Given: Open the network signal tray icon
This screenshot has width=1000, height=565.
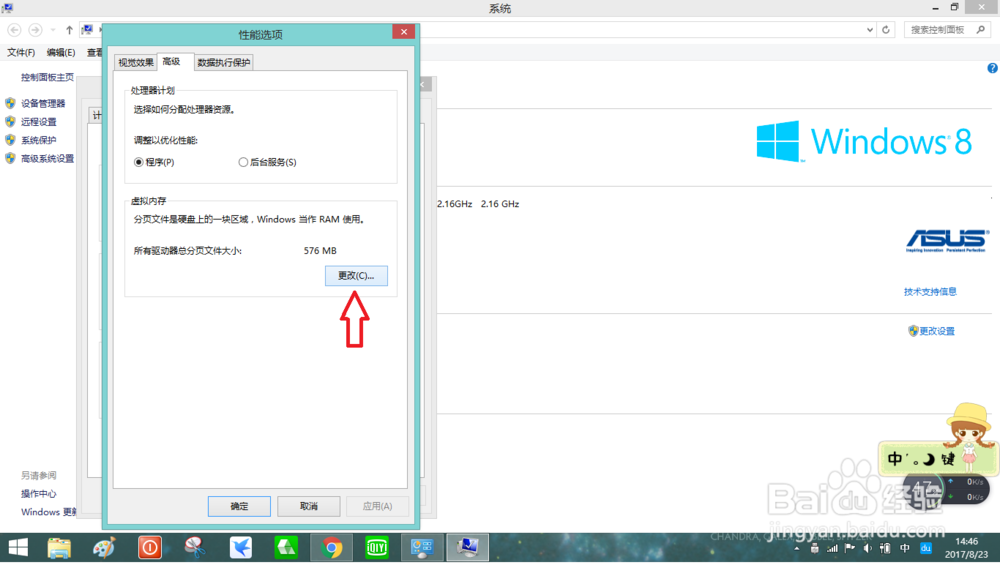Looking at the screenshot, I should [832, 548].
